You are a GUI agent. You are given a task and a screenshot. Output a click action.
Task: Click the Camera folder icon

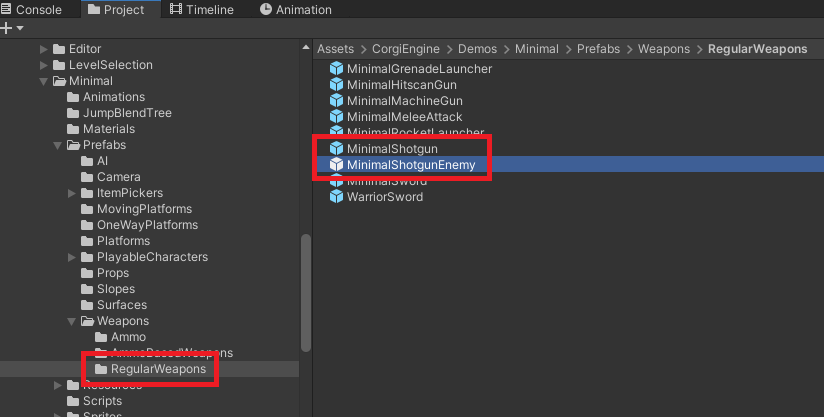87,178
